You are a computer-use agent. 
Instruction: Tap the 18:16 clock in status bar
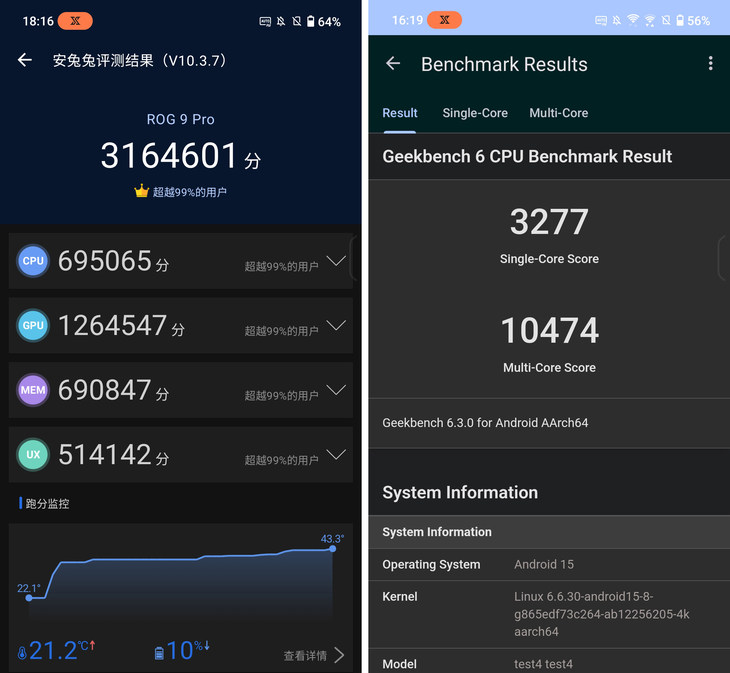(38, 21)
